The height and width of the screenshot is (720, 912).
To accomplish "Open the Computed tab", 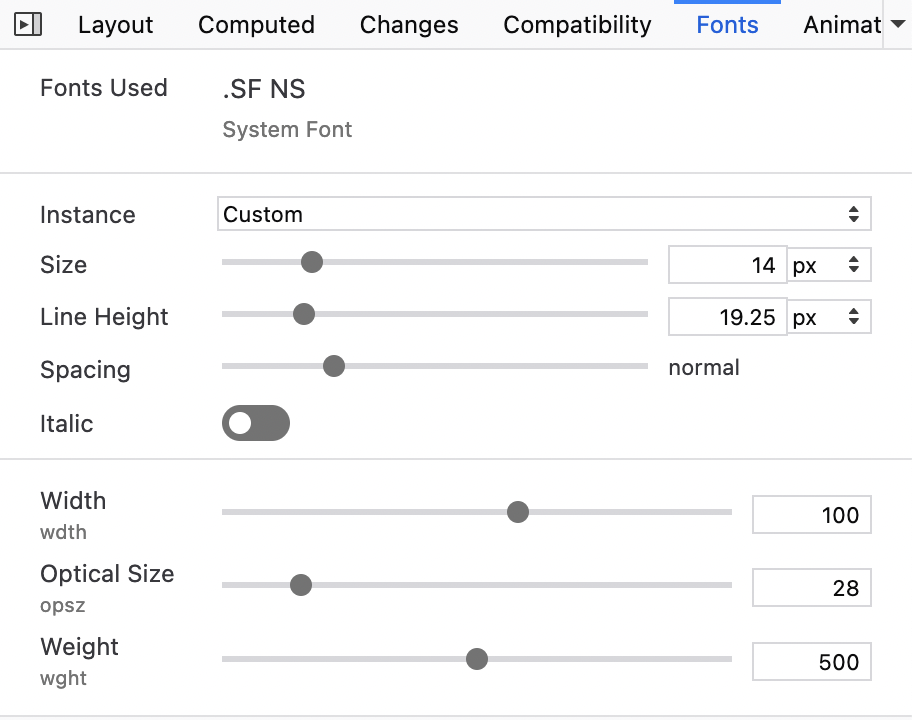I will 256,25.
